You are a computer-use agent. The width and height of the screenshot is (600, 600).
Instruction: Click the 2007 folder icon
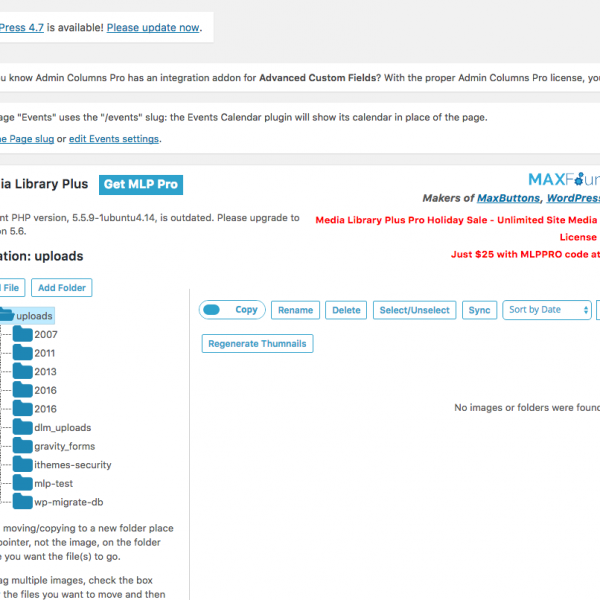click(23, 334)
